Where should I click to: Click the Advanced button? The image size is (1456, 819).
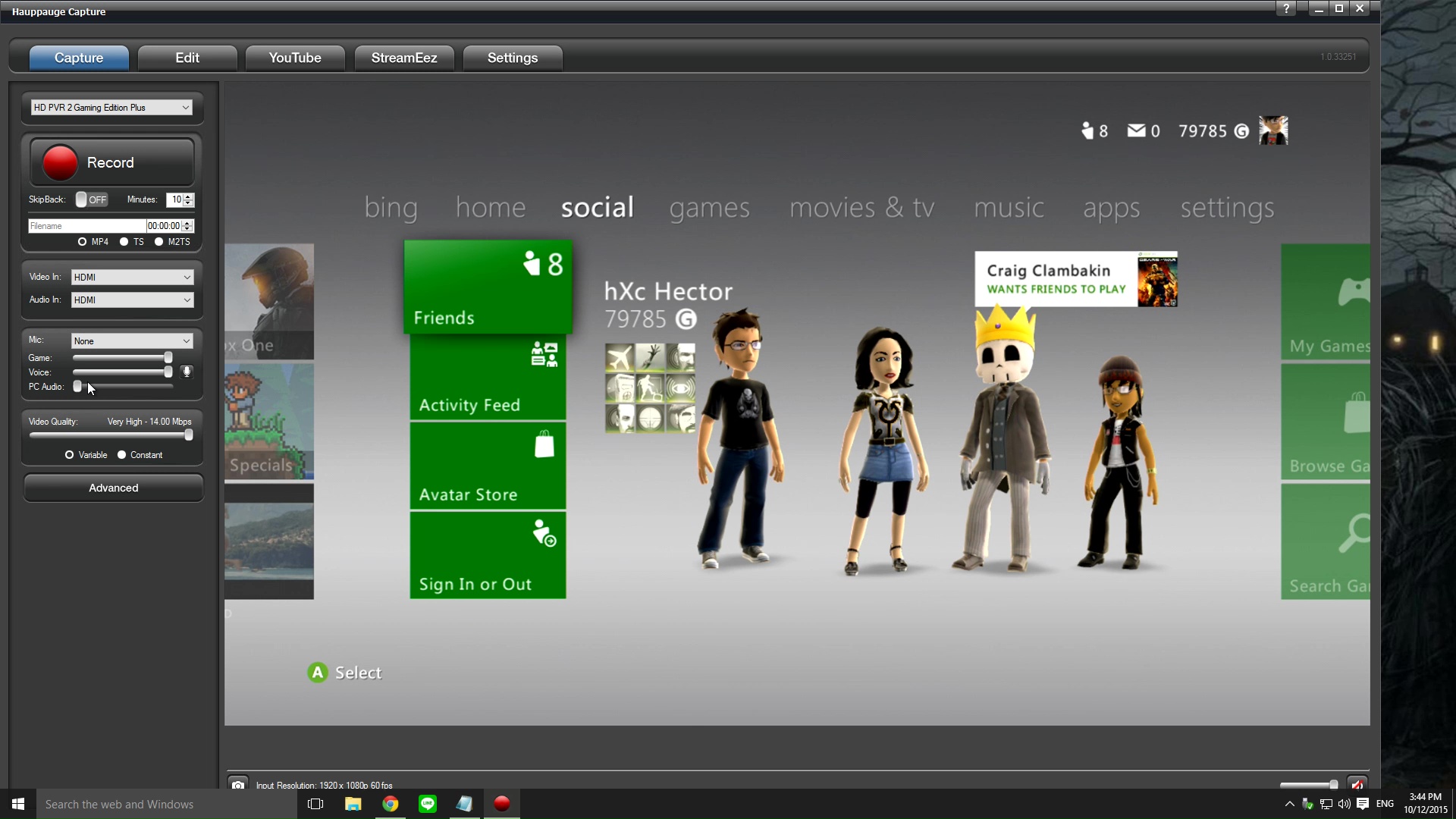point(113,488)
